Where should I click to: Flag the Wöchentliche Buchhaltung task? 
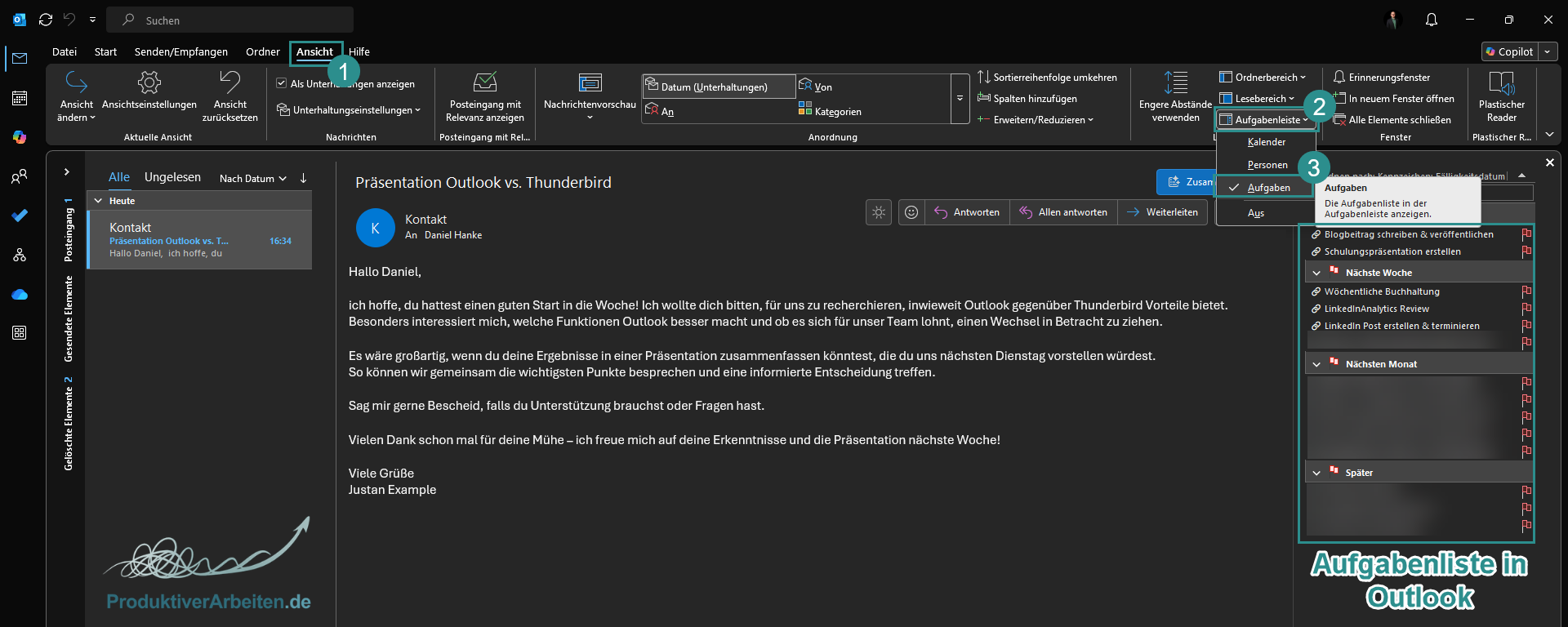click(x=1526, y=291)
